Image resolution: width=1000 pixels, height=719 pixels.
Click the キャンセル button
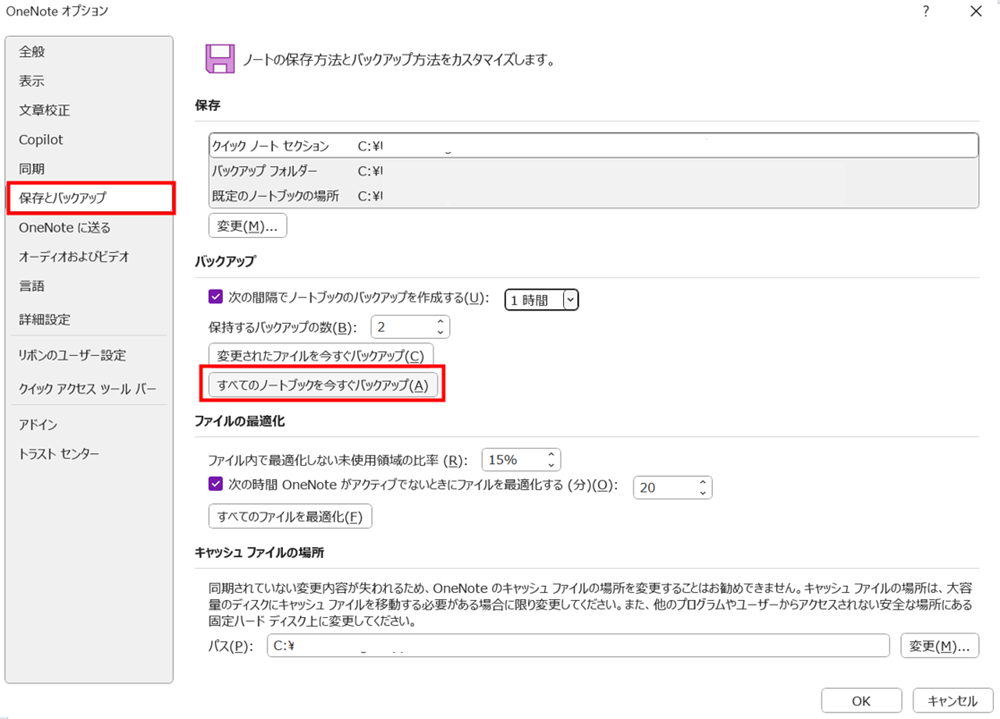(x=952, y=700)
